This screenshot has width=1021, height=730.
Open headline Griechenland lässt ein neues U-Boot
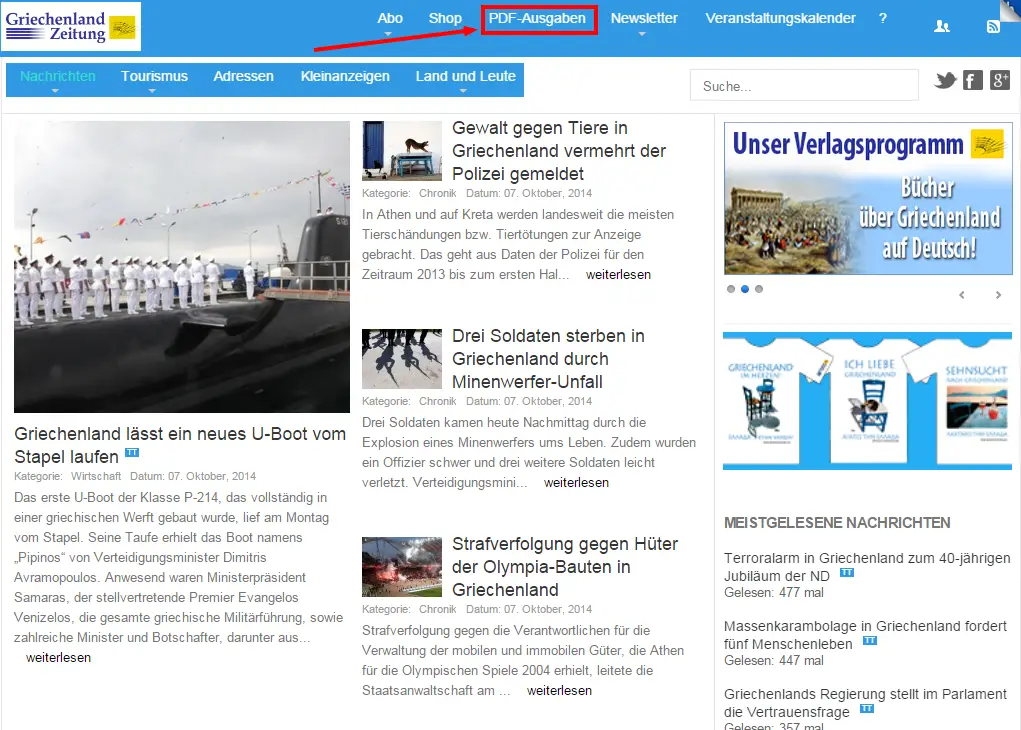[x=180, y=445]
